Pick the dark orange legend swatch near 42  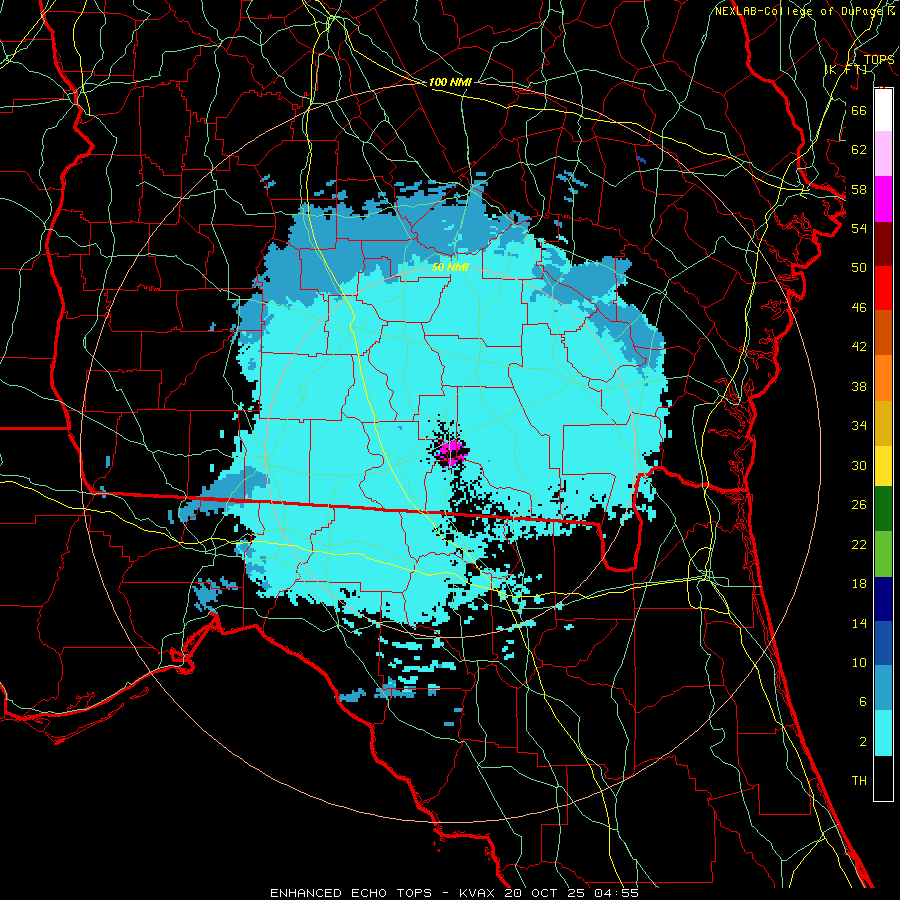coord(883,332)
